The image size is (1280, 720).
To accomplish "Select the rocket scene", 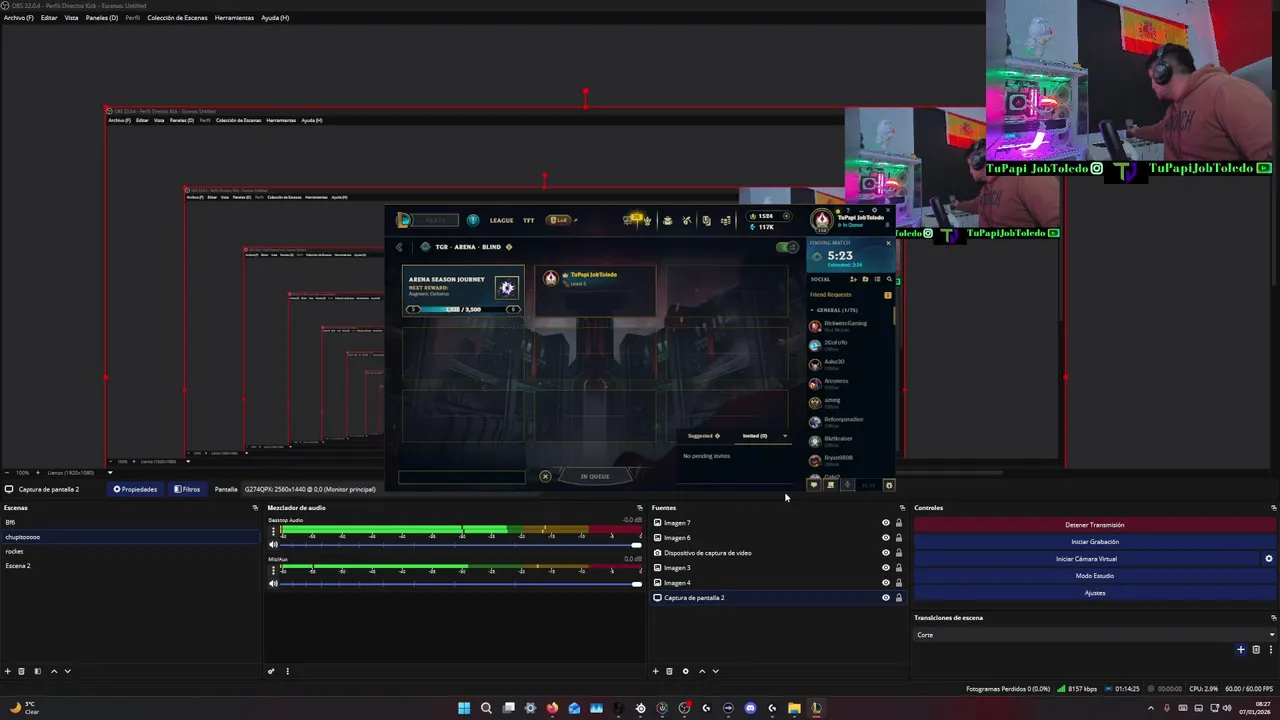I will [130, 551].
